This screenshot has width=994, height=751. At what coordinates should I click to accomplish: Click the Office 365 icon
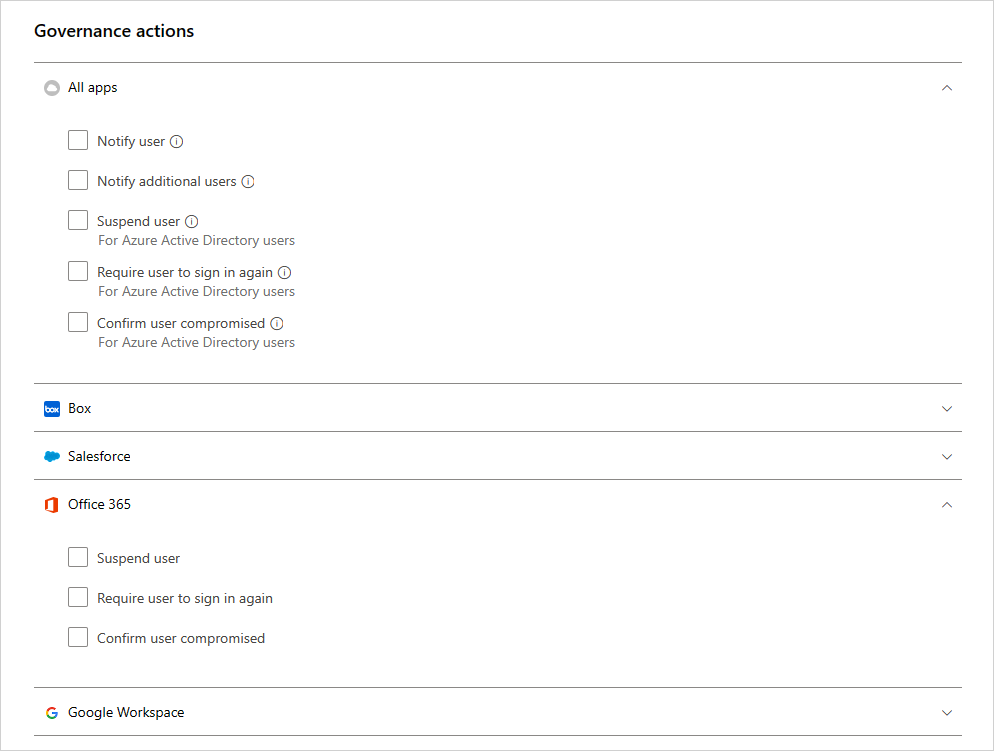[x=51, y=504]
